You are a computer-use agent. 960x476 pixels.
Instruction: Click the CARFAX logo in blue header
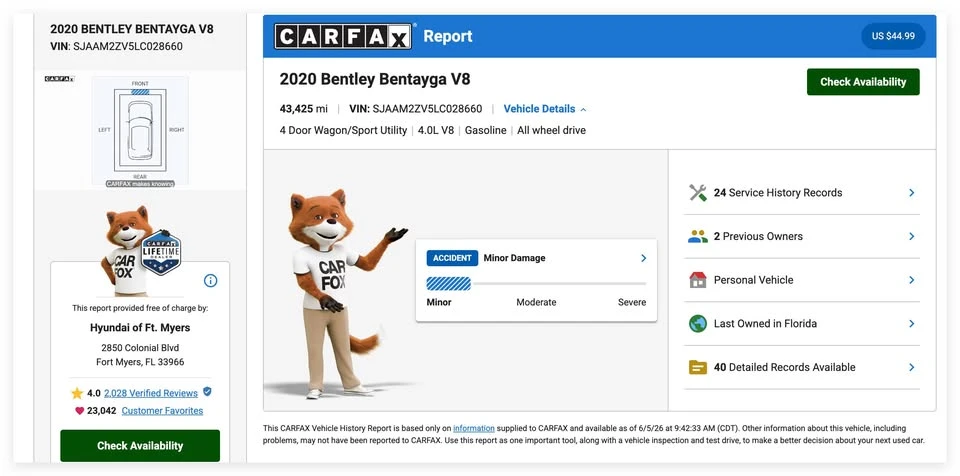[x=343, y=36]
